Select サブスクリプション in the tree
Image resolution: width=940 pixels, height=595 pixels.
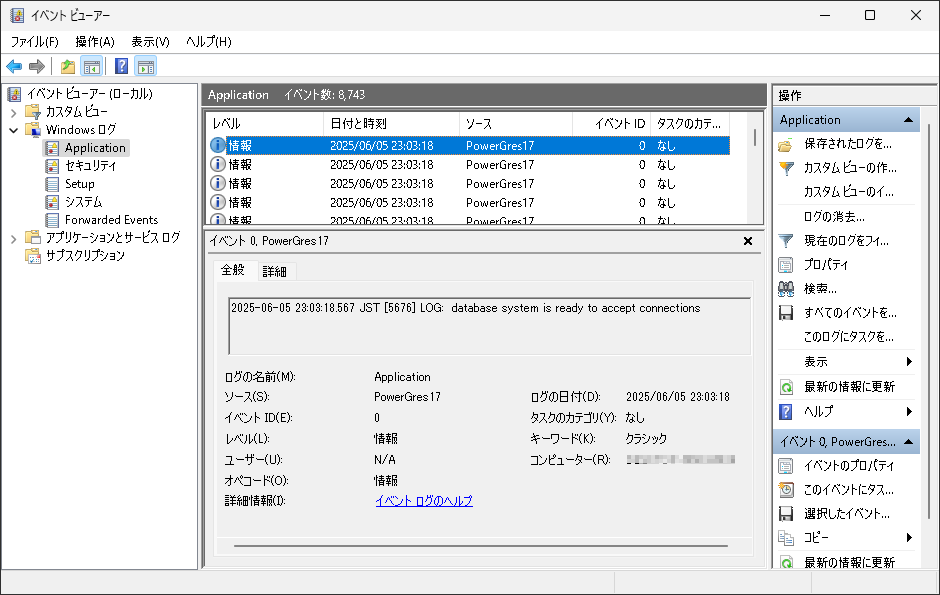click(85, 255)
